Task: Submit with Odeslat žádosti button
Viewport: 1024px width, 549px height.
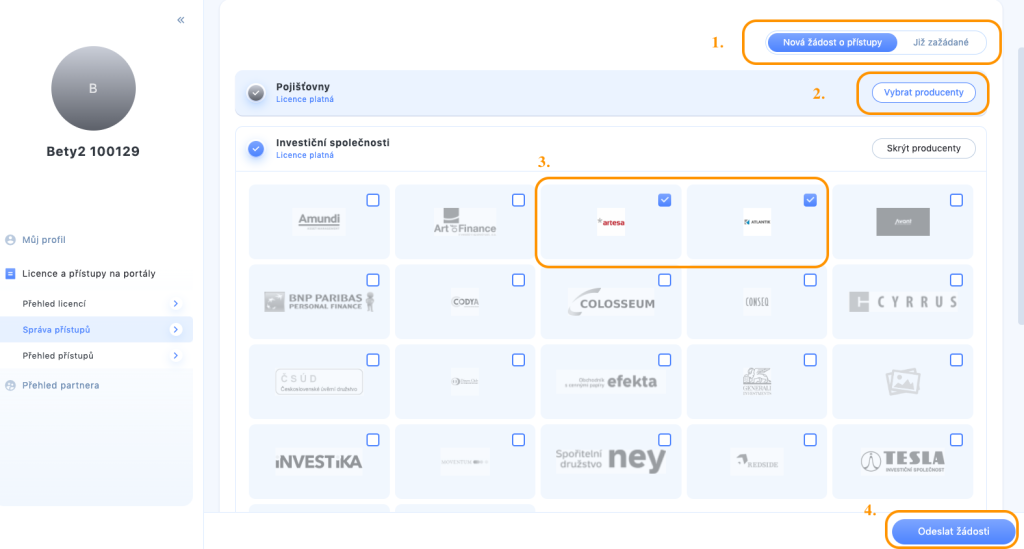Action: 953,531
